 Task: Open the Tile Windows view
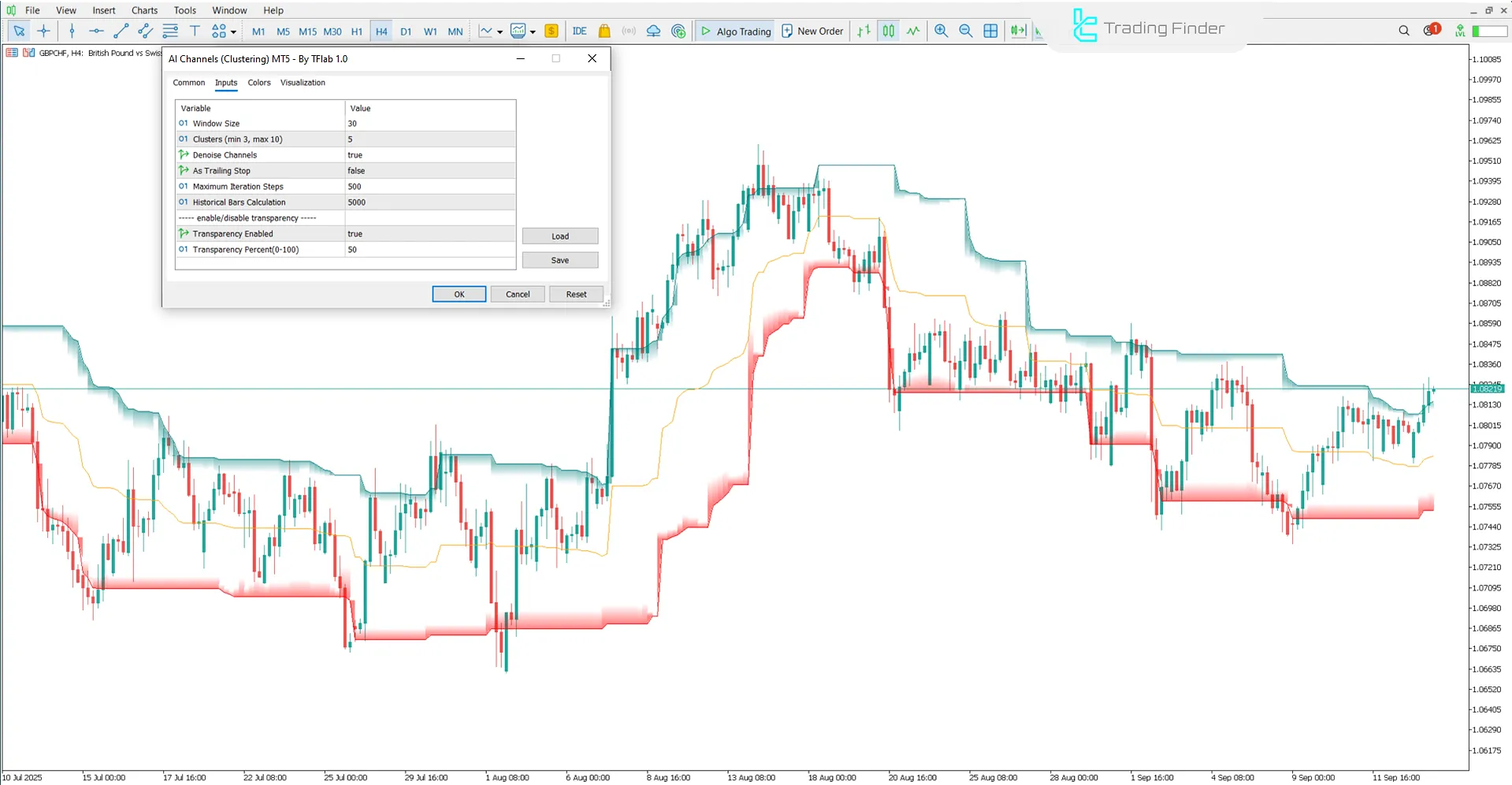click(x=990, y=31)
